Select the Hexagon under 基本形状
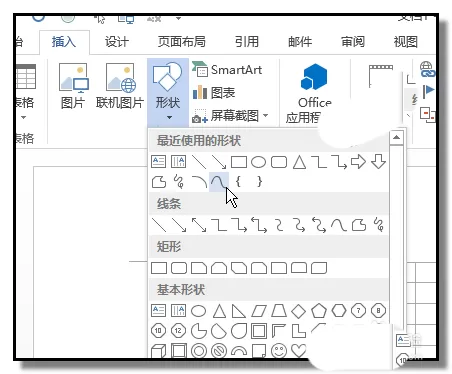452x374 pixels. point(339,311)
